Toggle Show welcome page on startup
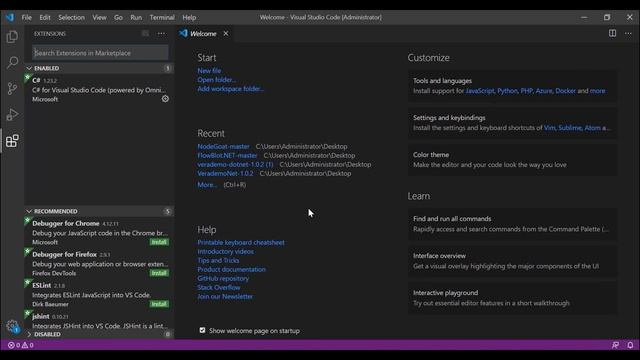The height and width of the screenshot is (360, 640). 202,330
